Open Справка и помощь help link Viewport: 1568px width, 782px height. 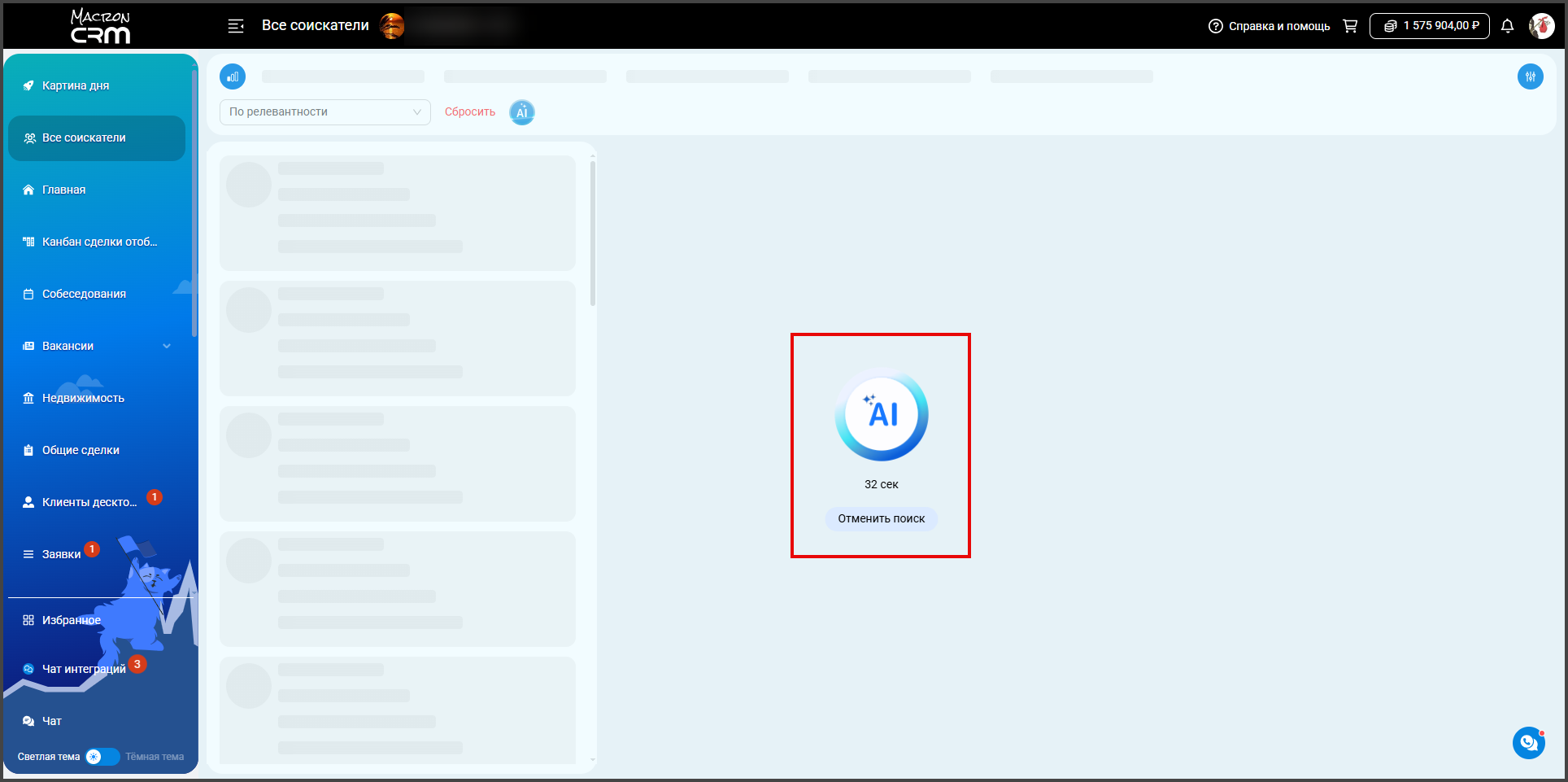[x=1270, y=26]
